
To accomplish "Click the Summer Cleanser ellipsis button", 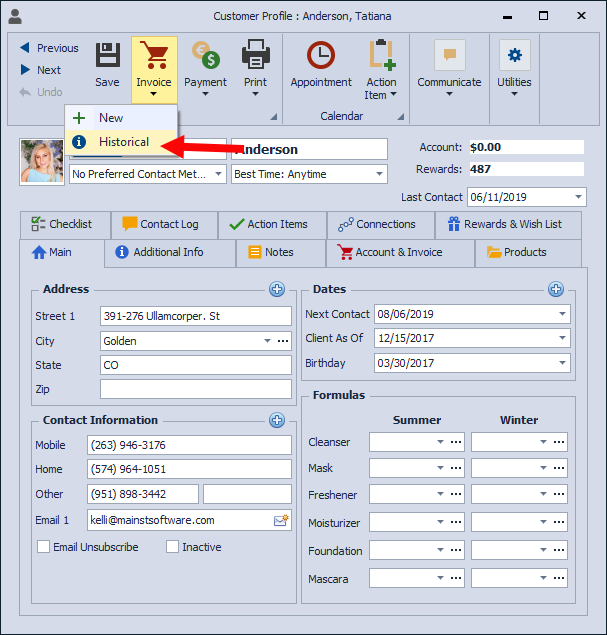I will [x=456, y=442].
